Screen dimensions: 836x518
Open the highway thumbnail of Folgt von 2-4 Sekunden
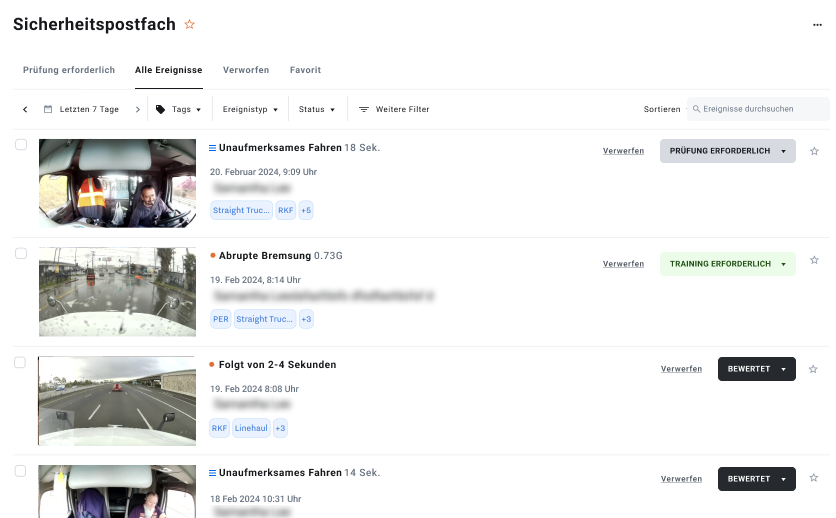click(117, 401)
